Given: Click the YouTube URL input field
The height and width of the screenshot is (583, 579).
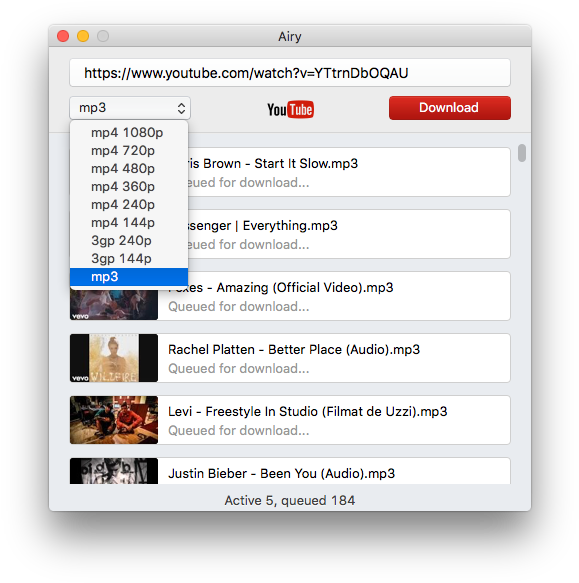Looking at the screenshot, I should point(290,73).
